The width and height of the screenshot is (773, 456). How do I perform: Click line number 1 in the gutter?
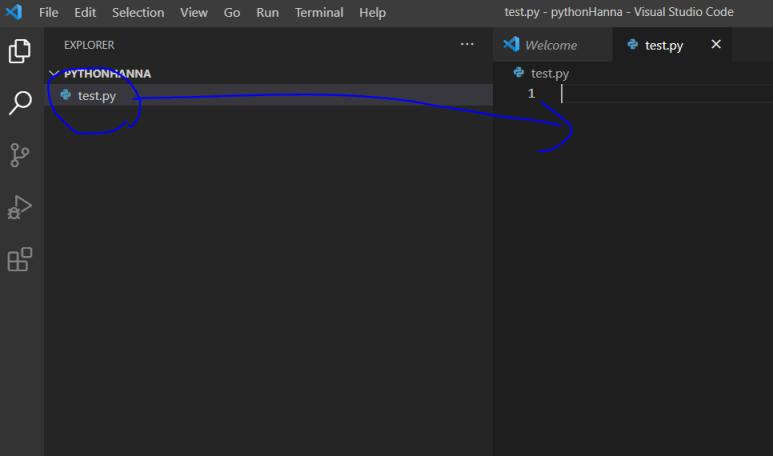coord(531,93)
